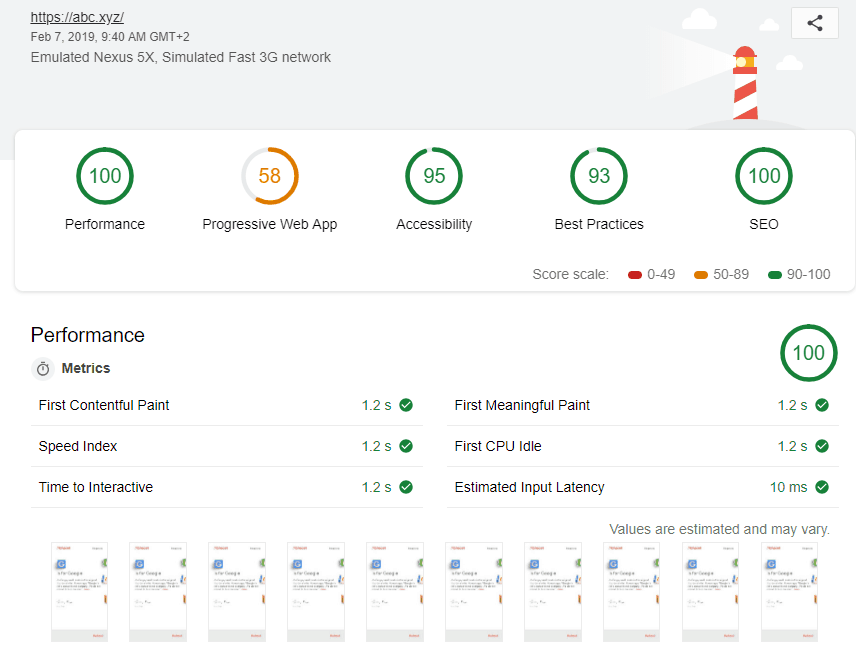This screenshot has width=856, height=647.
Task: Click the Progressive Web App category label
Action: pos(270,224)
